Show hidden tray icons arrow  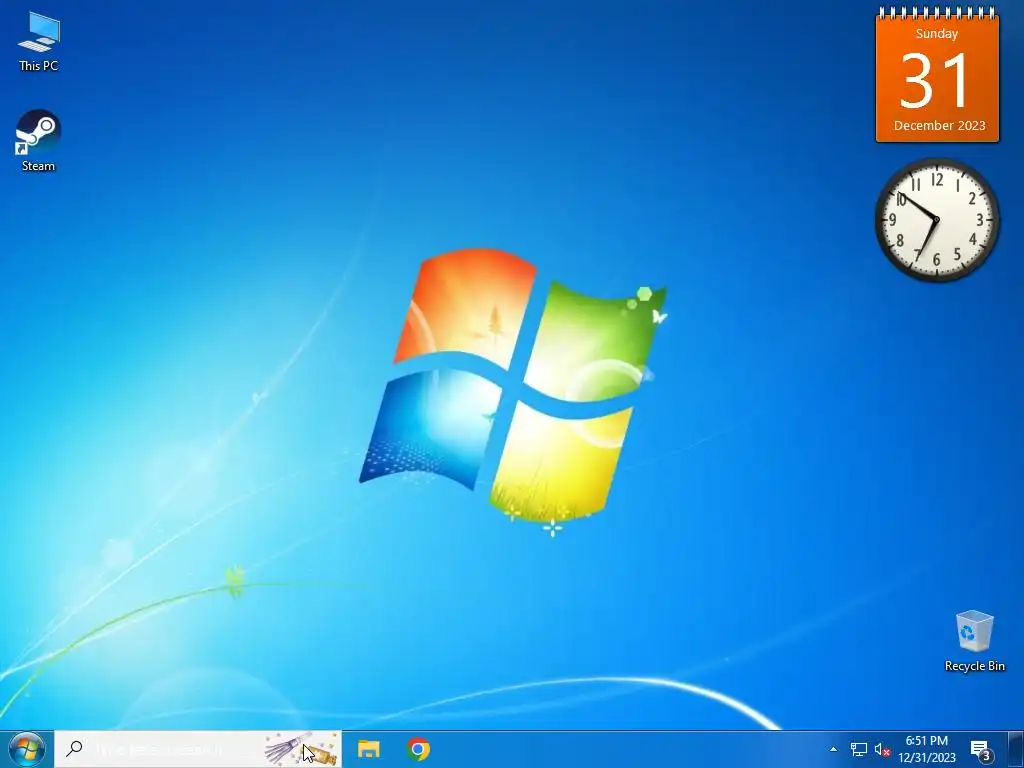point(833,749)
